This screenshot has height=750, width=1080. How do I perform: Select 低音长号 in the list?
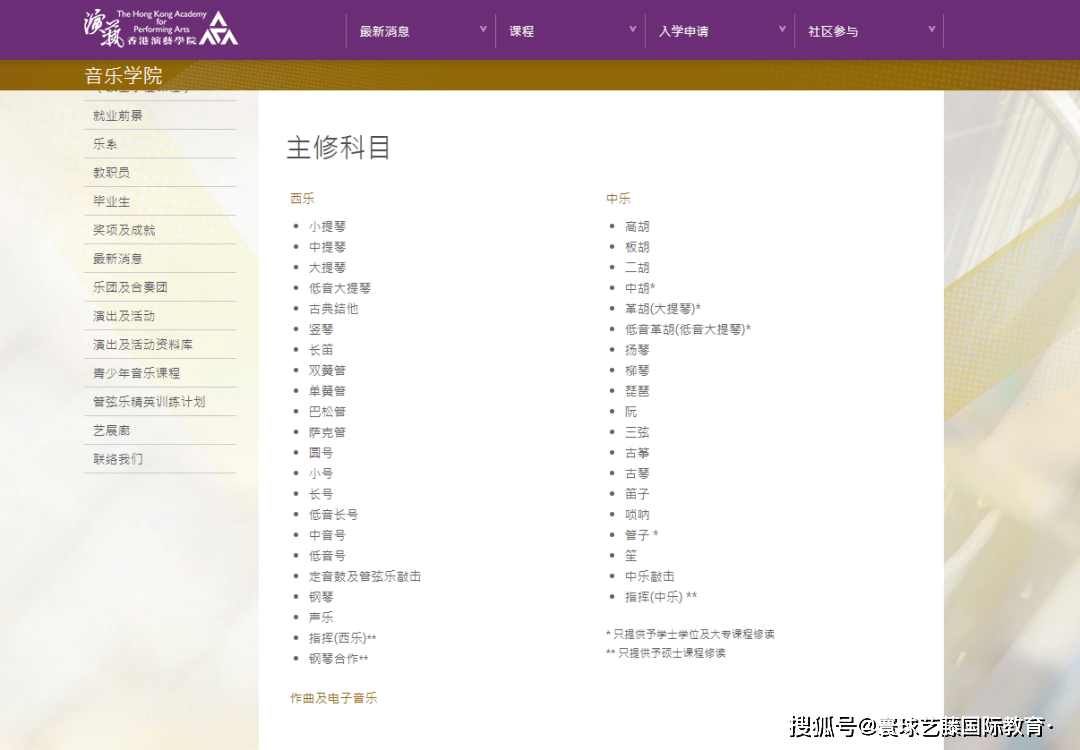pyautogui.click(x=333, y=514)
